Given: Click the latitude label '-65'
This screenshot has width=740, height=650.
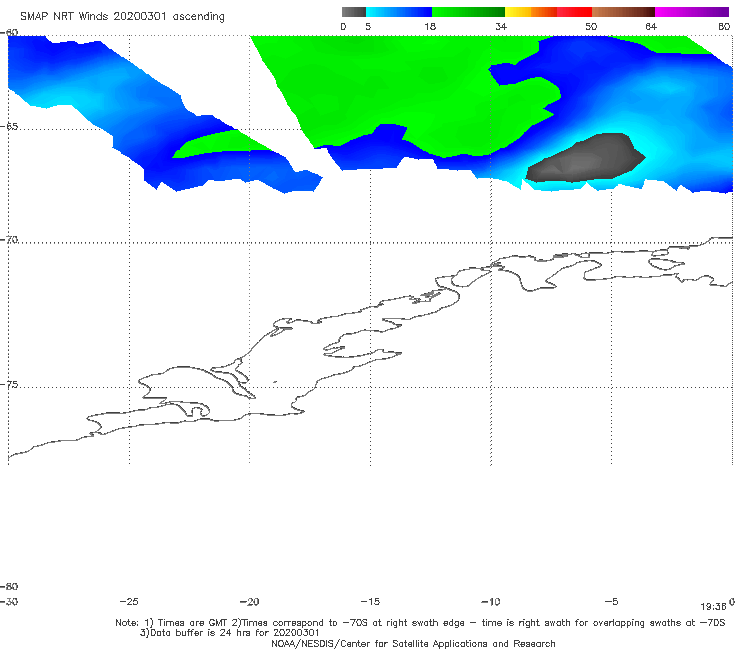Looking at the screenshot, I should (9, 127).
